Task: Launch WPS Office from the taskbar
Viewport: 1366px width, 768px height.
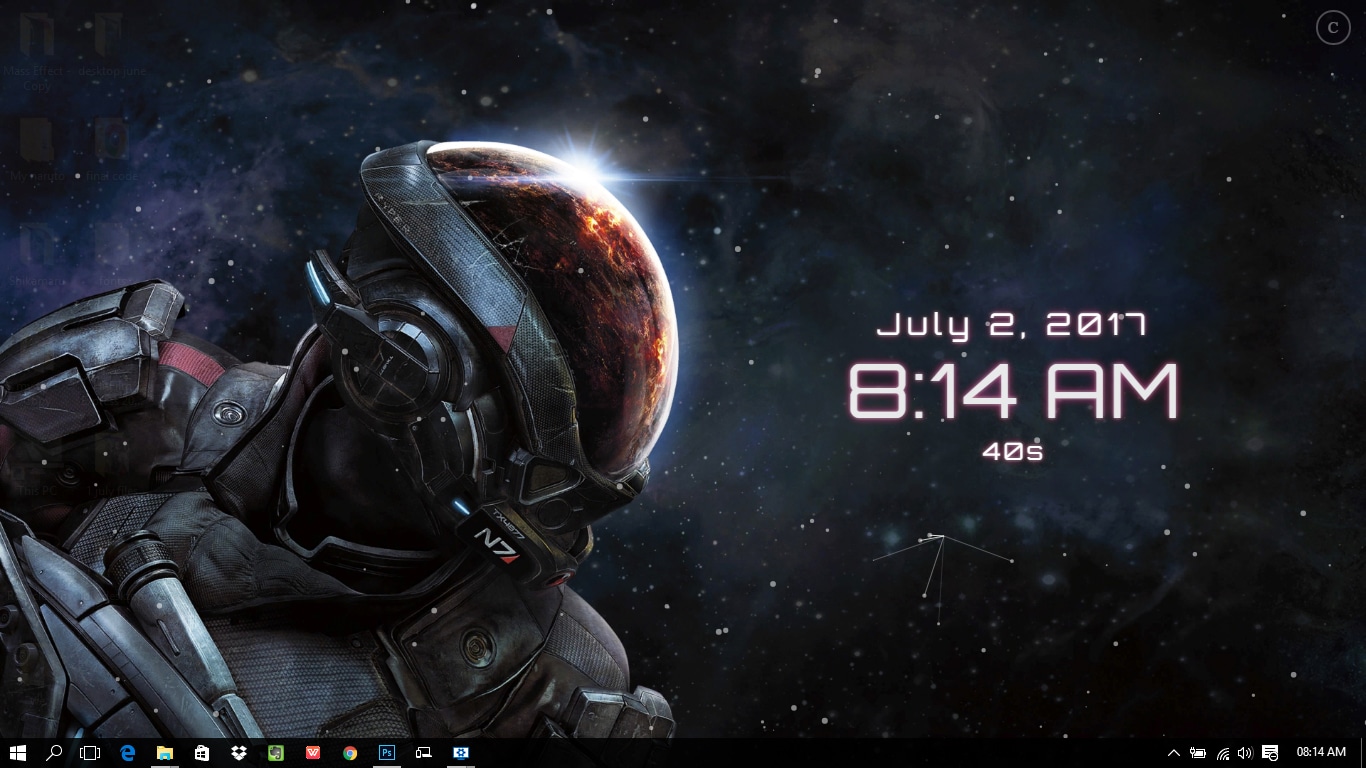Action: [313, 753]
